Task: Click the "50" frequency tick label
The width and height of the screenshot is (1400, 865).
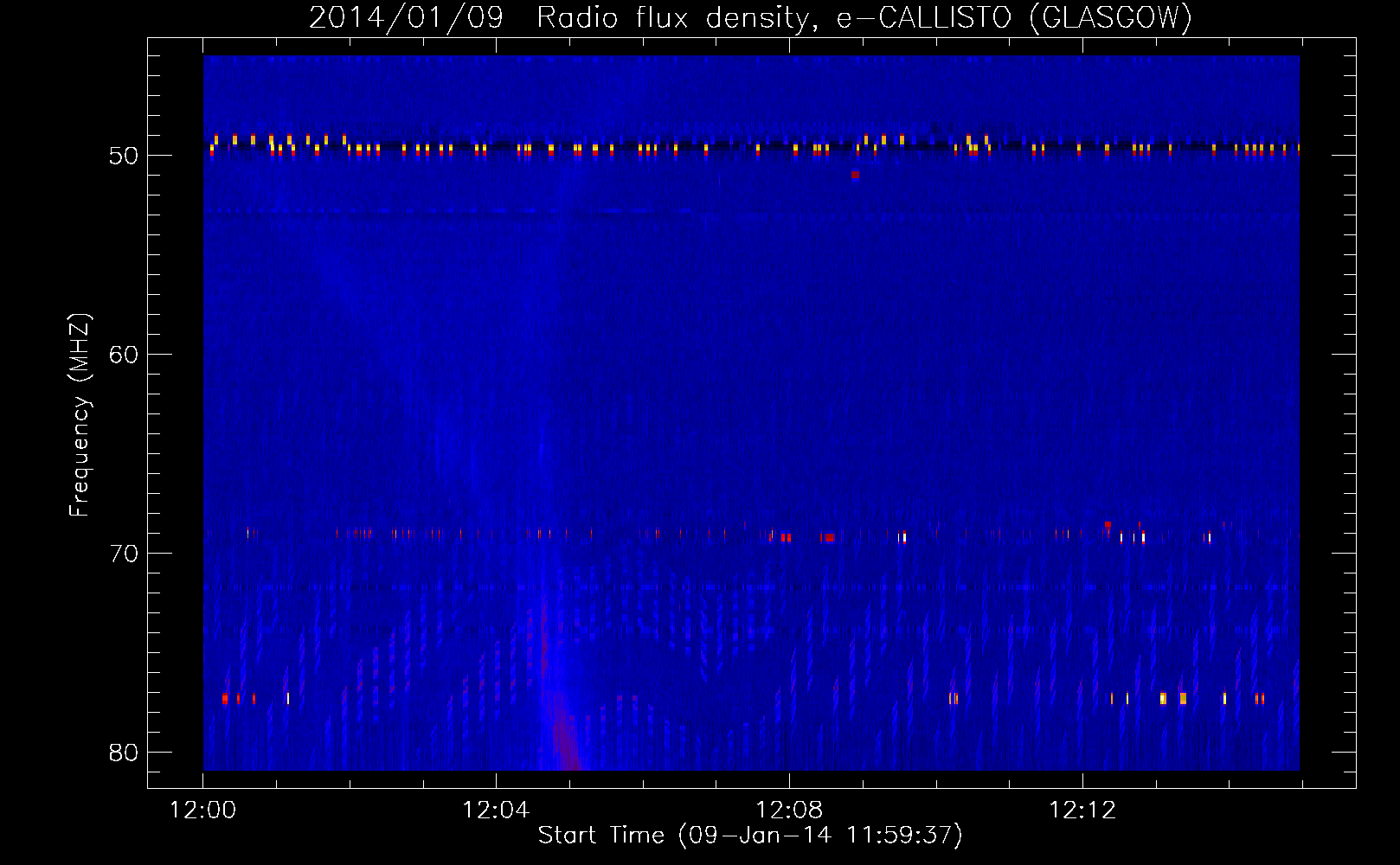Action: click(124, 156)
